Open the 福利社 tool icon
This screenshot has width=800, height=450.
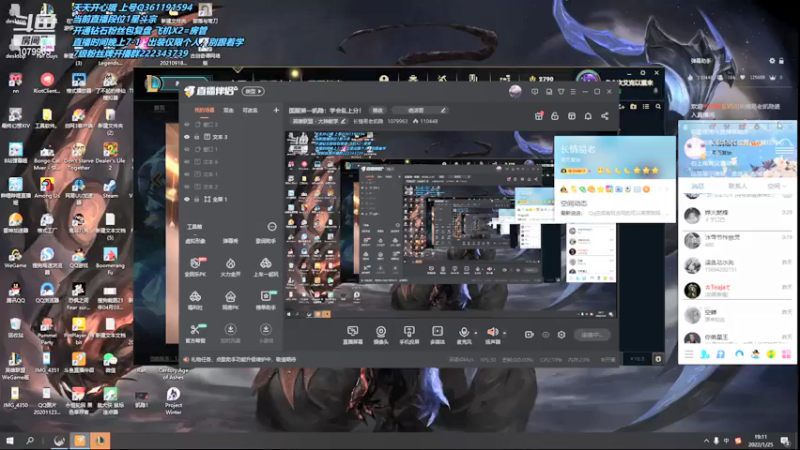(195, 296)
